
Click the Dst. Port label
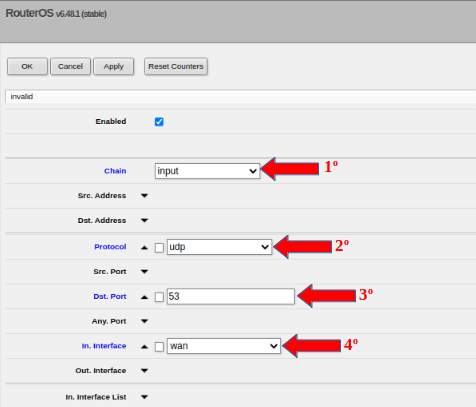110,296
